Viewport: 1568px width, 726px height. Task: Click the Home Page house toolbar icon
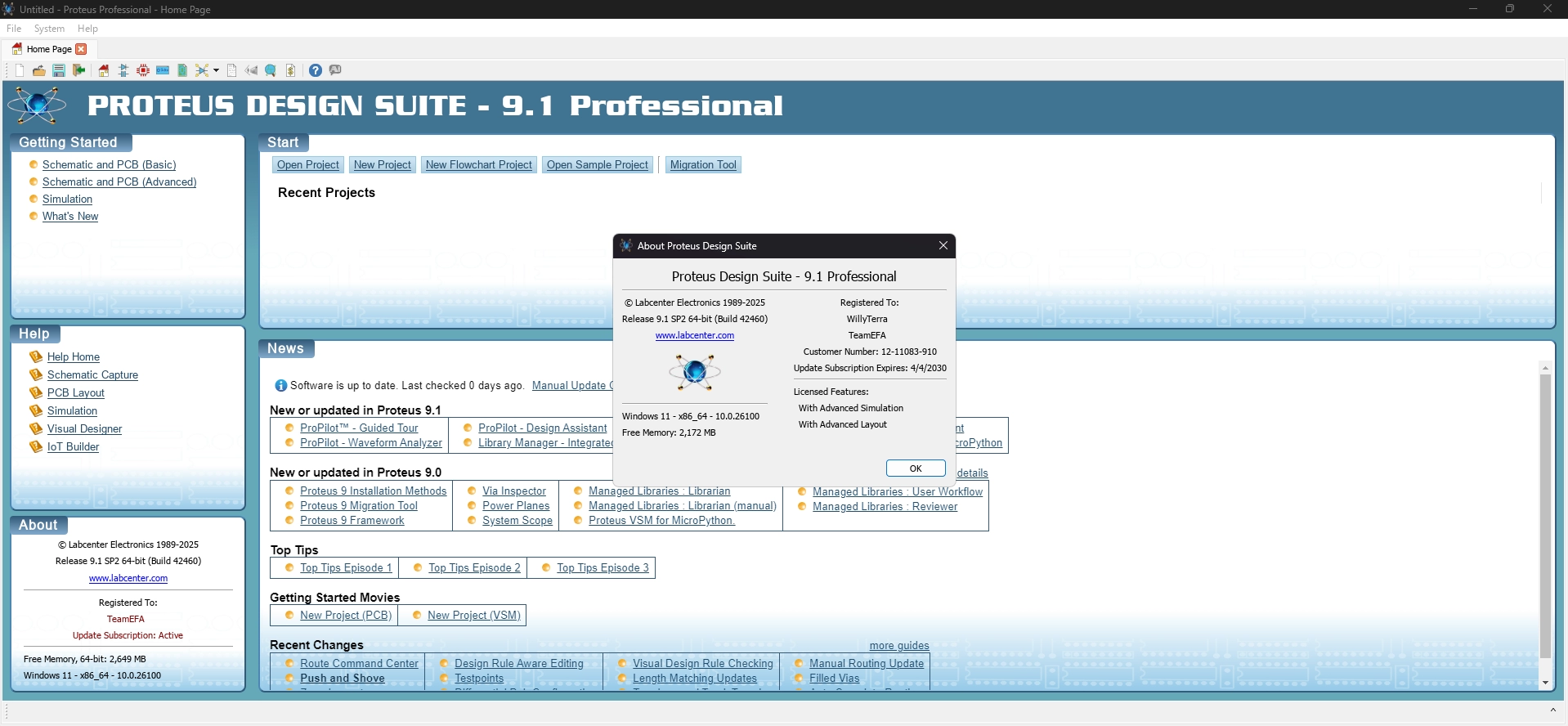(104, 70)
